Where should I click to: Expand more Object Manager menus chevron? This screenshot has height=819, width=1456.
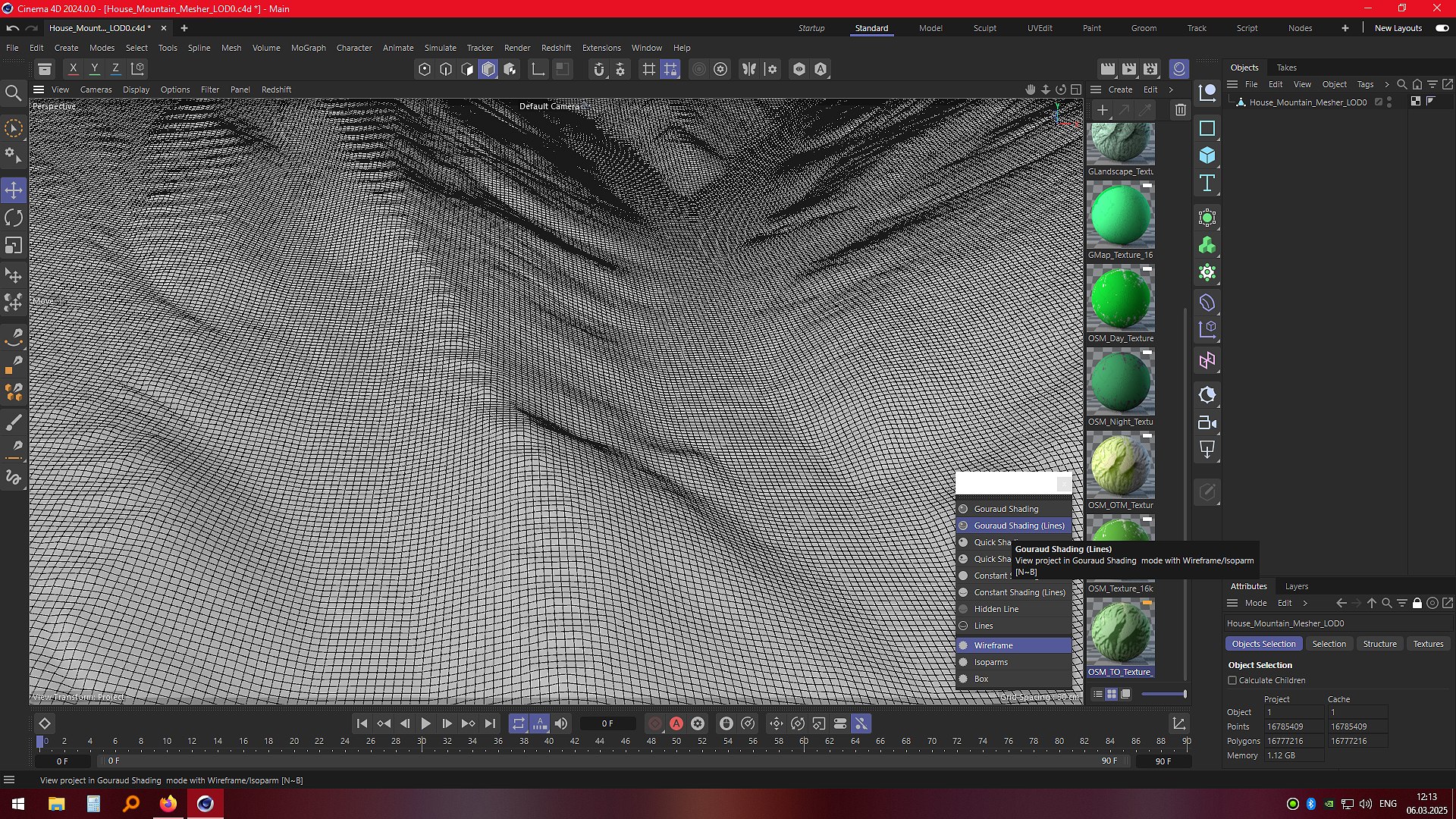click(x=1387, y=84)
